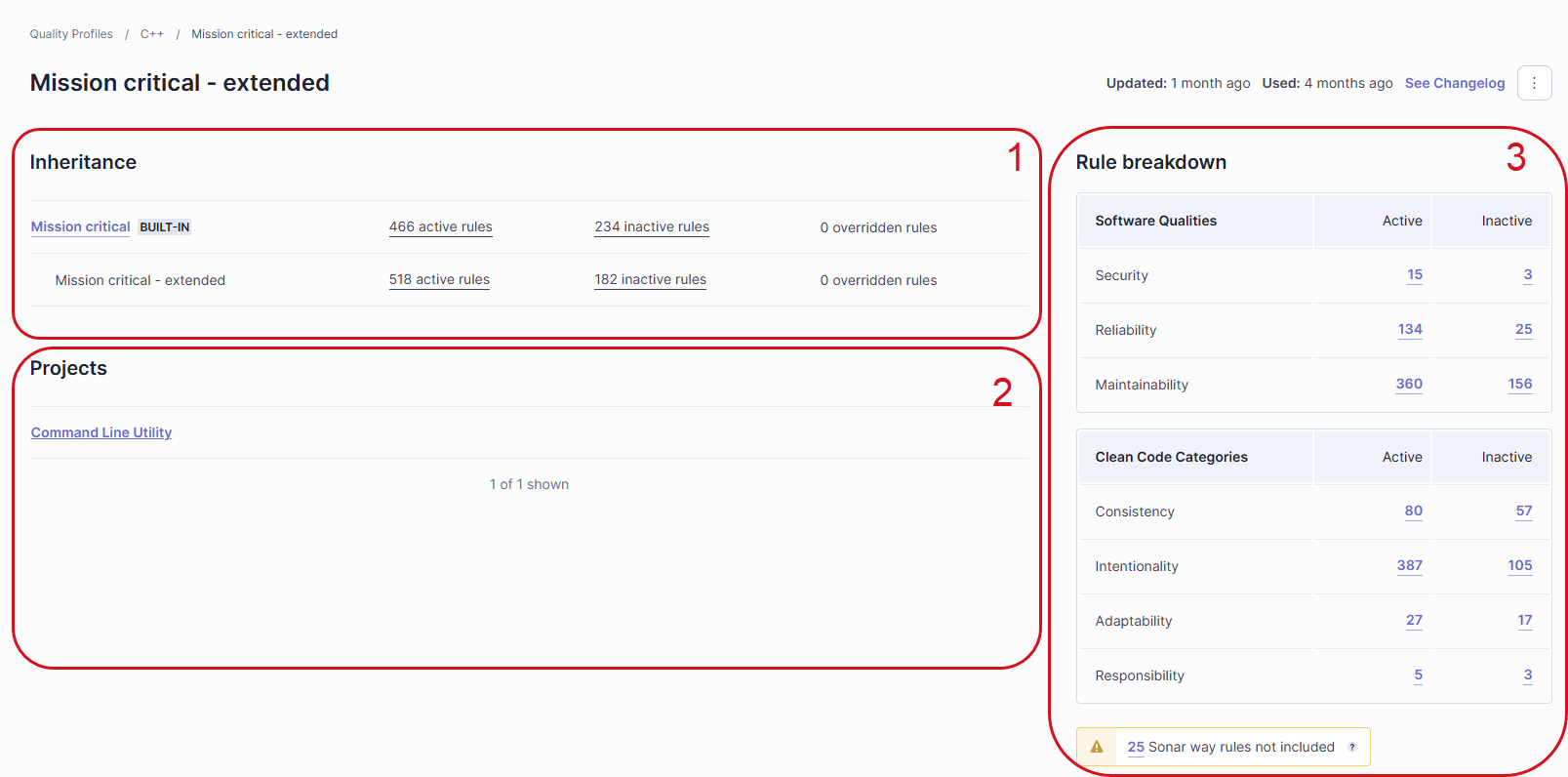View 466 active rules of parent profile

440,226
